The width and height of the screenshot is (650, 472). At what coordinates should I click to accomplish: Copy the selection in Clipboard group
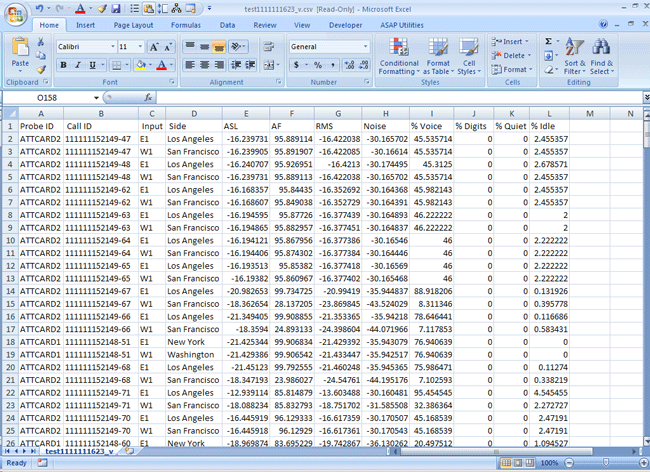coord(41,56)
